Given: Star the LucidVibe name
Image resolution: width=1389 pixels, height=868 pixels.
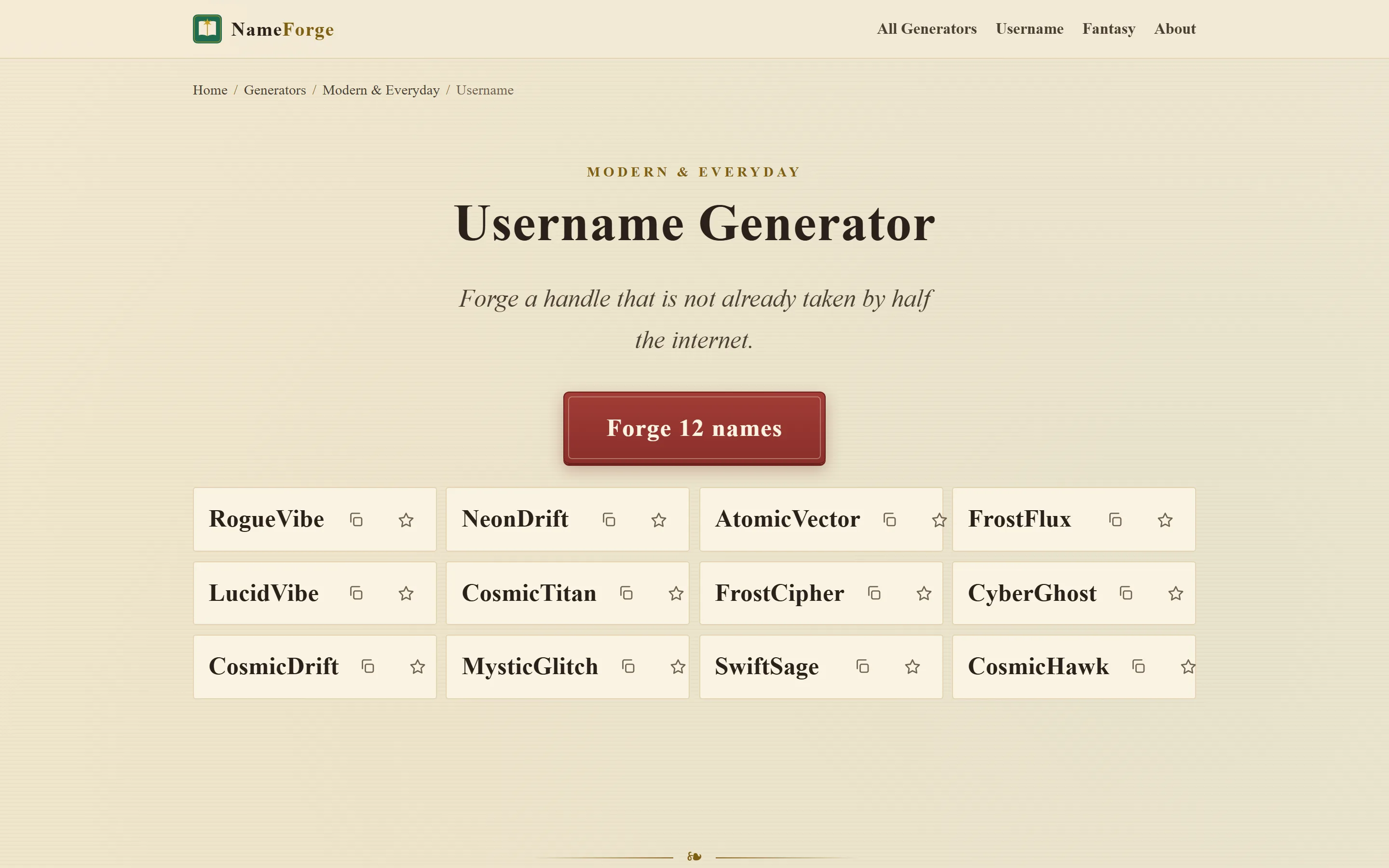Looking at the screenshot, I should [x=407, y=593].
